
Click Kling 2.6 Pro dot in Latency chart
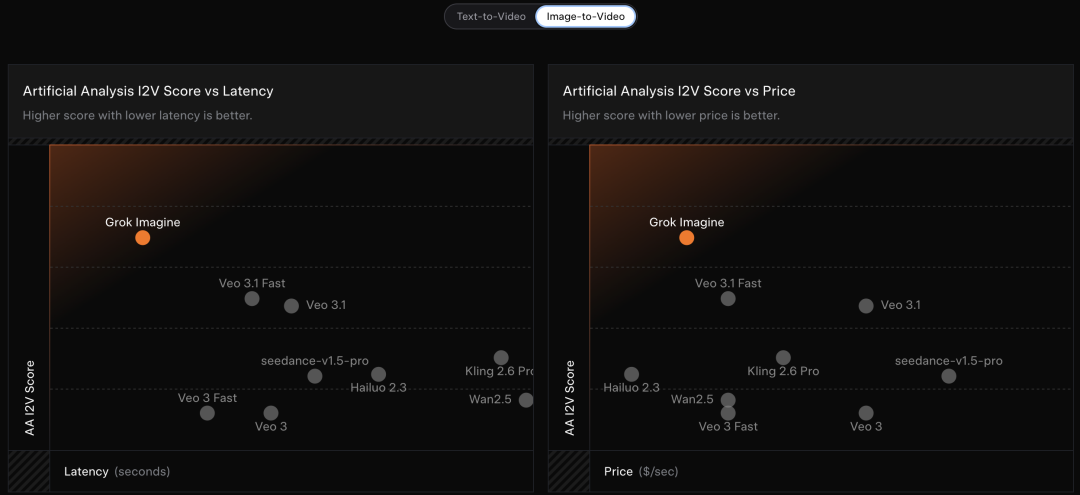[501, 358]
